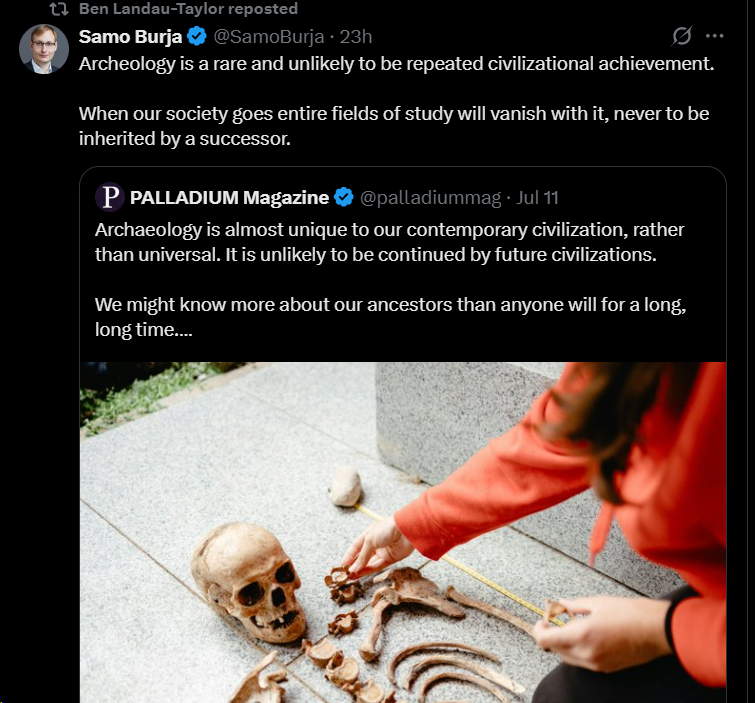The image size is (755, 703).
Task: Open the skeleton excavation photo
Action: 403,530
